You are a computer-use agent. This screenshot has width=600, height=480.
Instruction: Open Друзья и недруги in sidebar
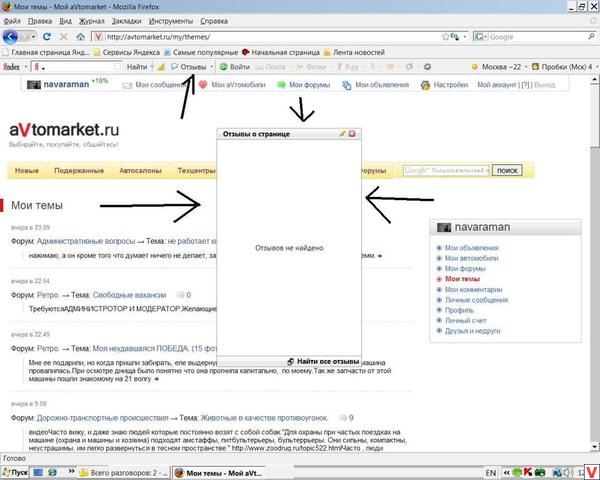(x=473, y=331)
